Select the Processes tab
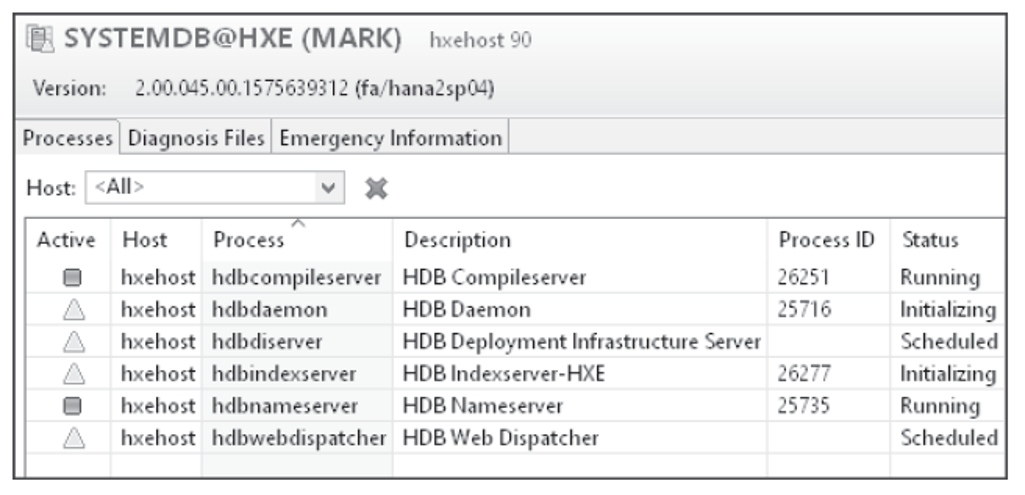Image resolution: width=1025 pixels, height=495 pixels. tap(67, 138)
